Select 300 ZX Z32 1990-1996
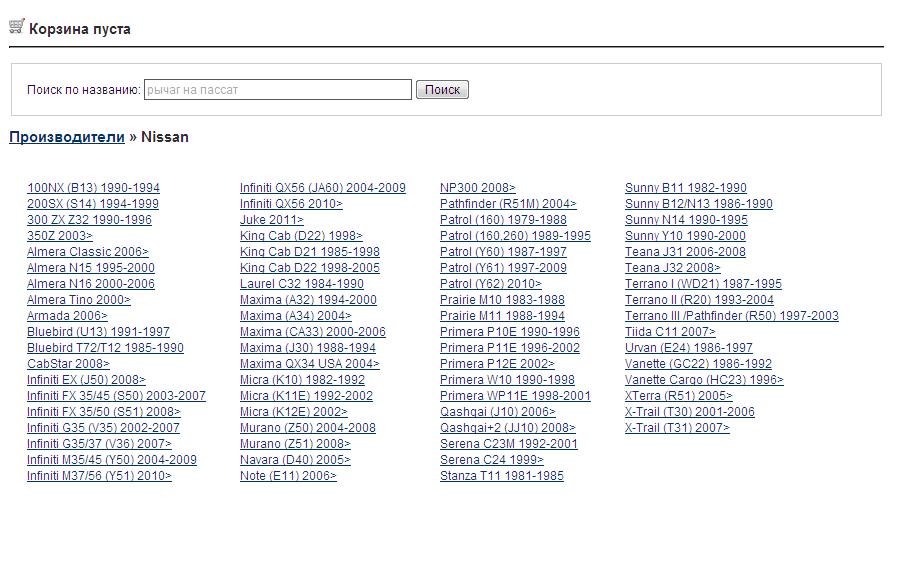Screen dimensions: 917x573 [x=89, y=220]
